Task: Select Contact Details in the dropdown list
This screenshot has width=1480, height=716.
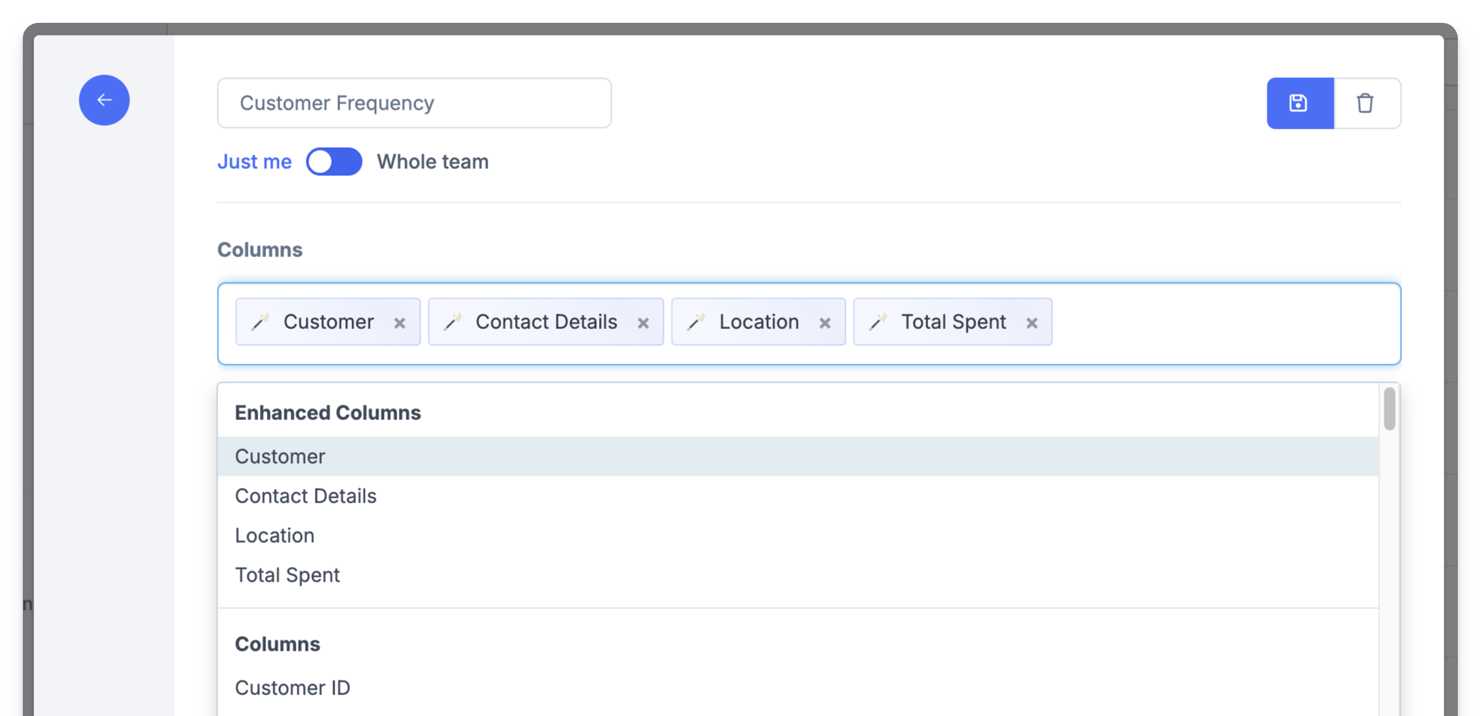Action: click(305, 496)
